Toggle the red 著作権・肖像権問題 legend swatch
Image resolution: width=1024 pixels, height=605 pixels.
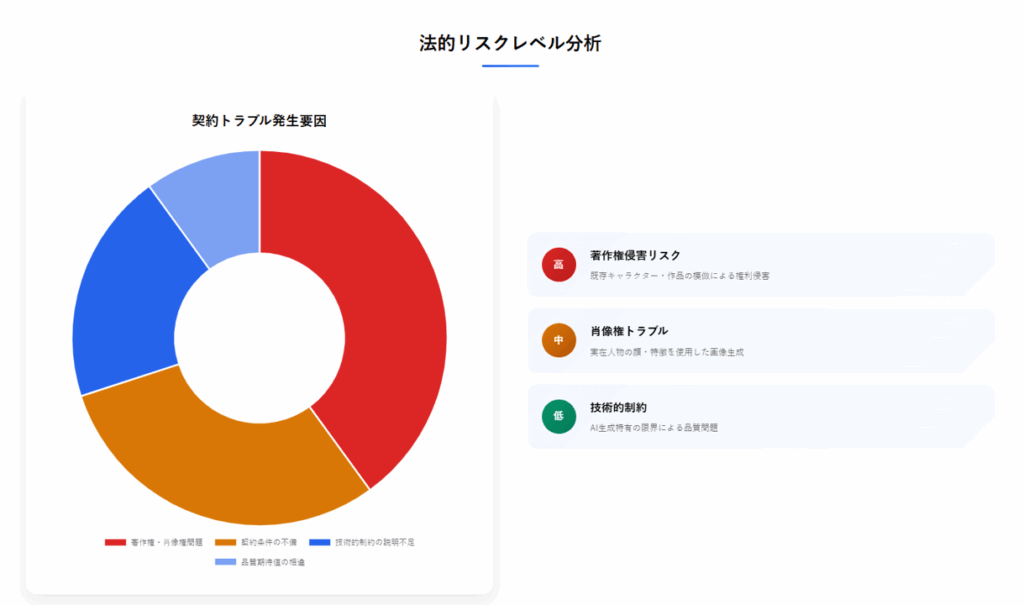(x=115, y=542)
